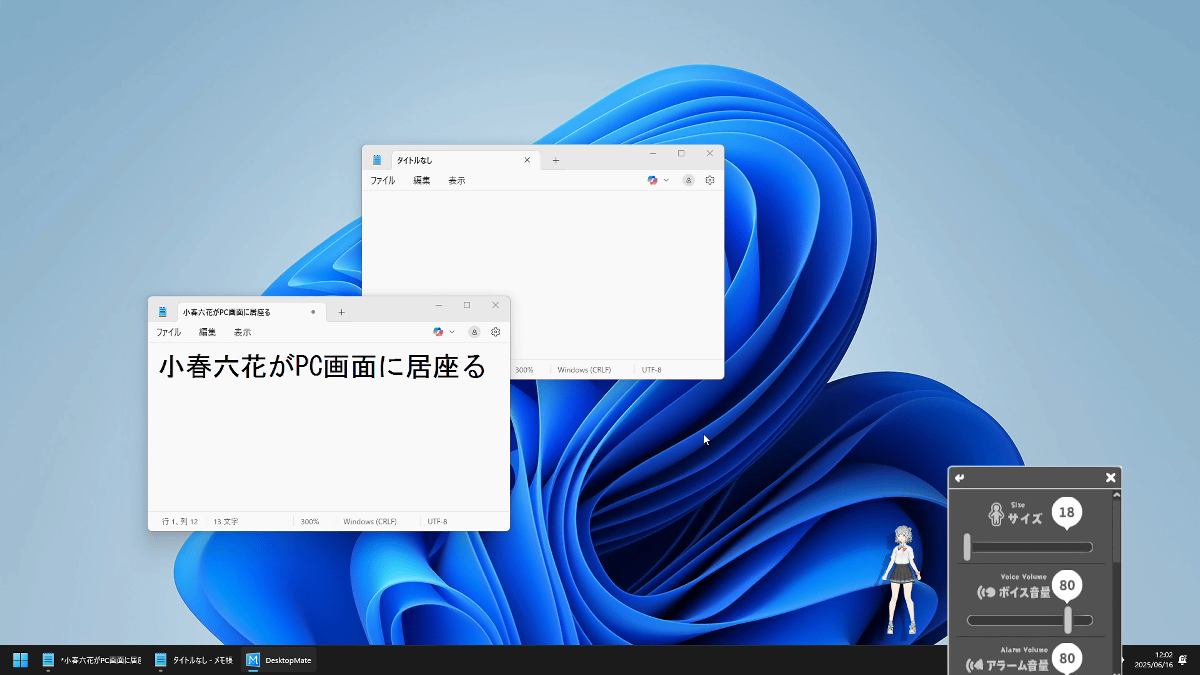
Task: Open ファイル menu in the タイトルなし Notepad
Action: [x=383, y=180]
